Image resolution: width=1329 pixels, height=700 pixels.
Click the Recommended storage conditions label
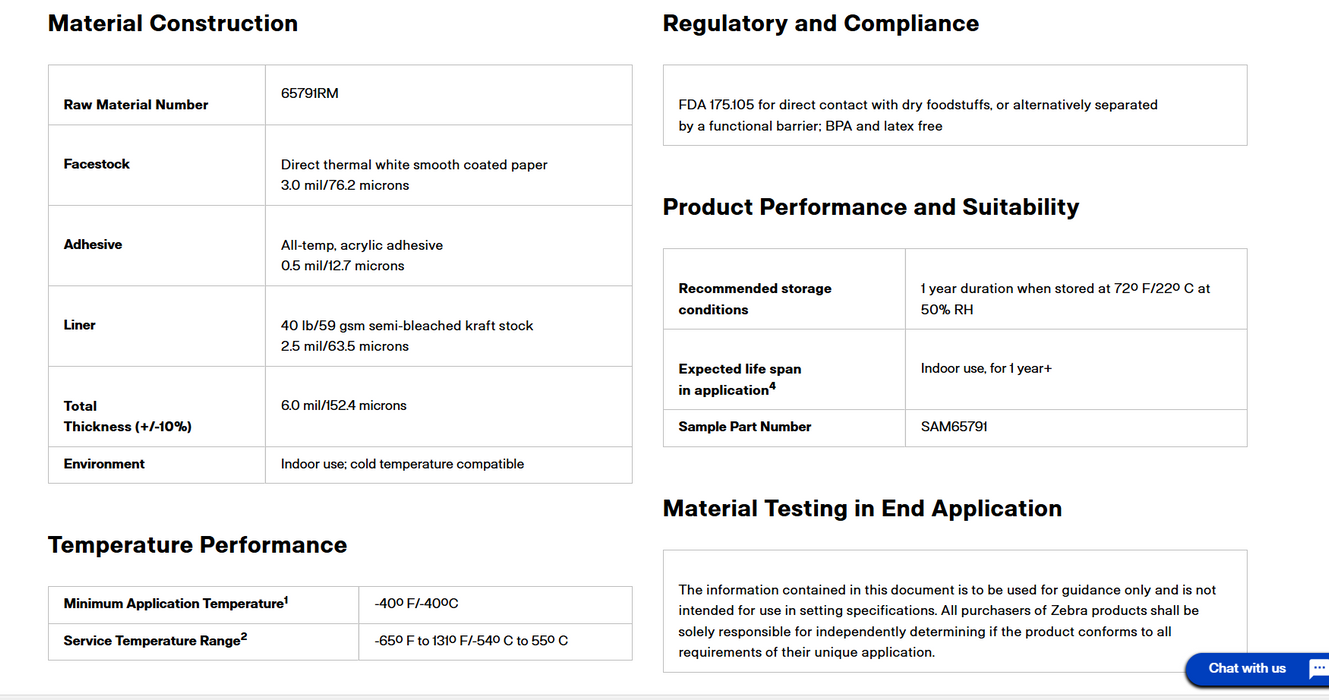click(x=755, y=299)
